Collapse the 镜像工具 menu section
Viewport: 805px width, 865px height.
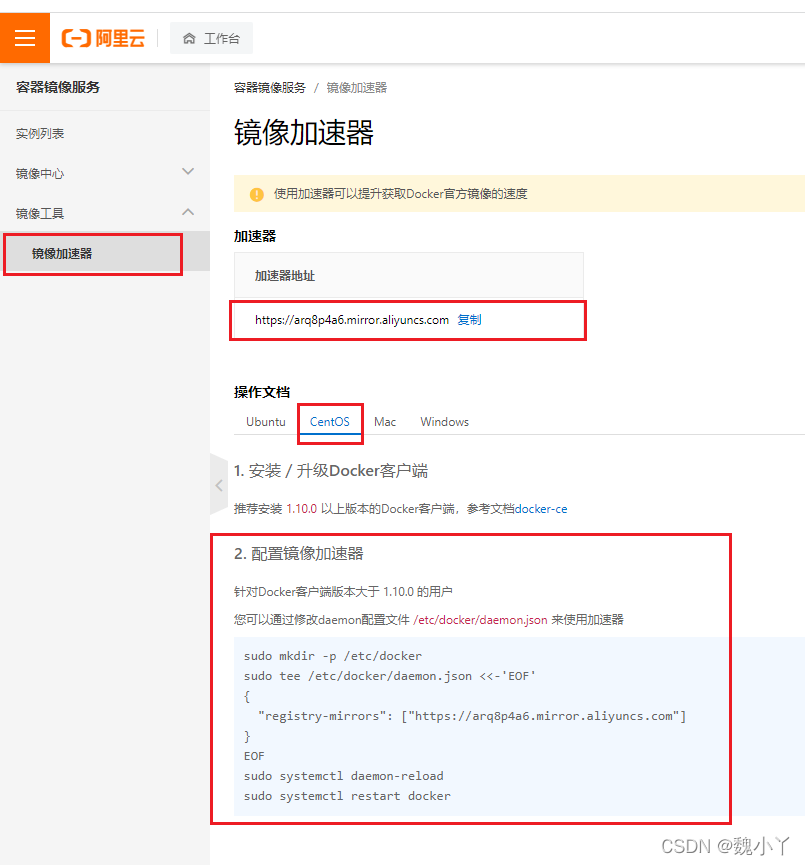pyautogui.click(x=105, y=213)
